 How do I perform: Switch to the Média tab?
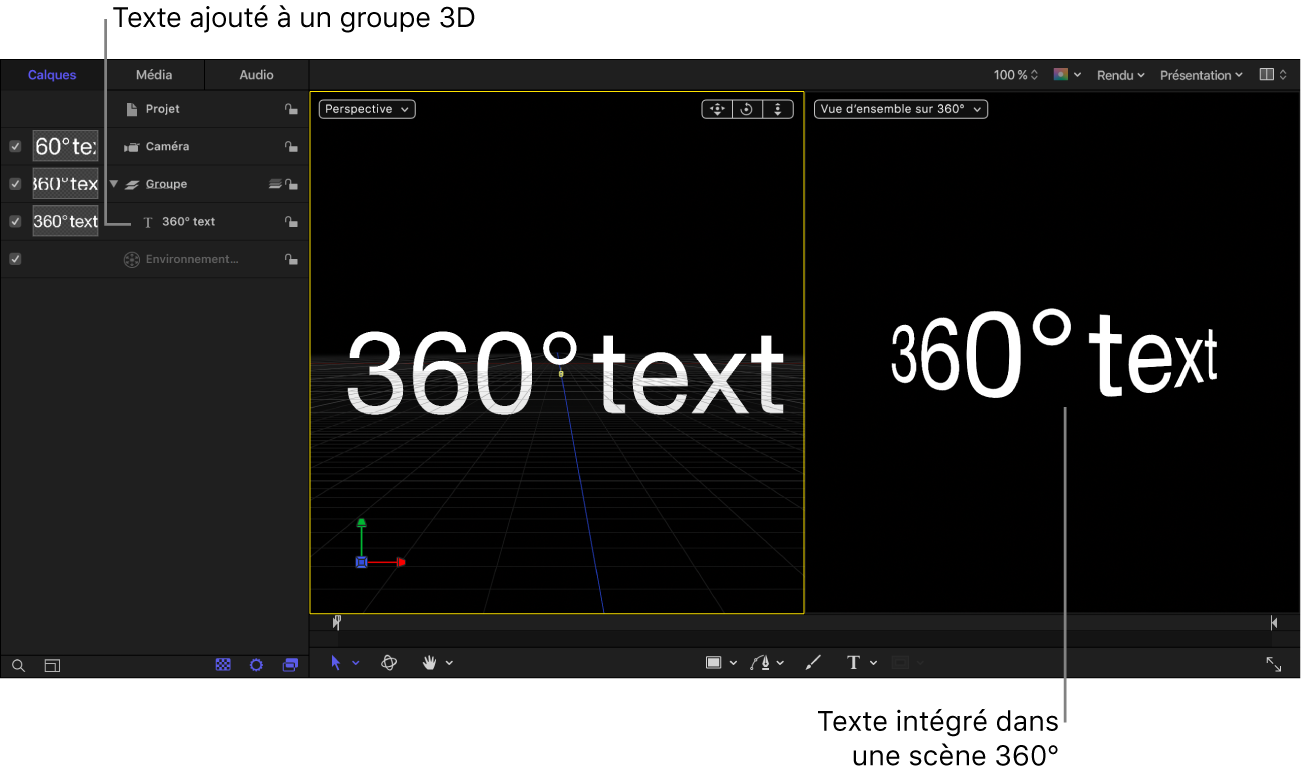tap(153, 74)
